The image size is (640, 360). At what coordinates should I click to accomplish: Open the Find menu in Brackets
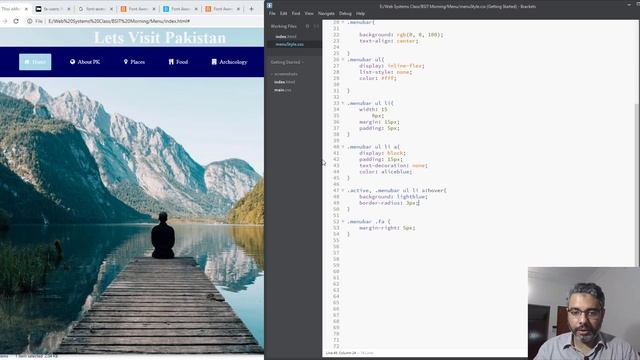click(296, 13)
